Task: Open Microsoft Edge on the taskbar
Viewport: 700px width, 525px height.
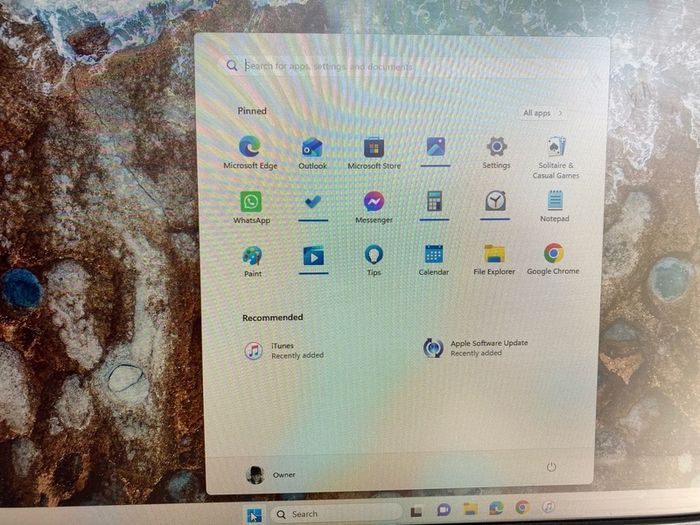Action: [x=496, y=508]
